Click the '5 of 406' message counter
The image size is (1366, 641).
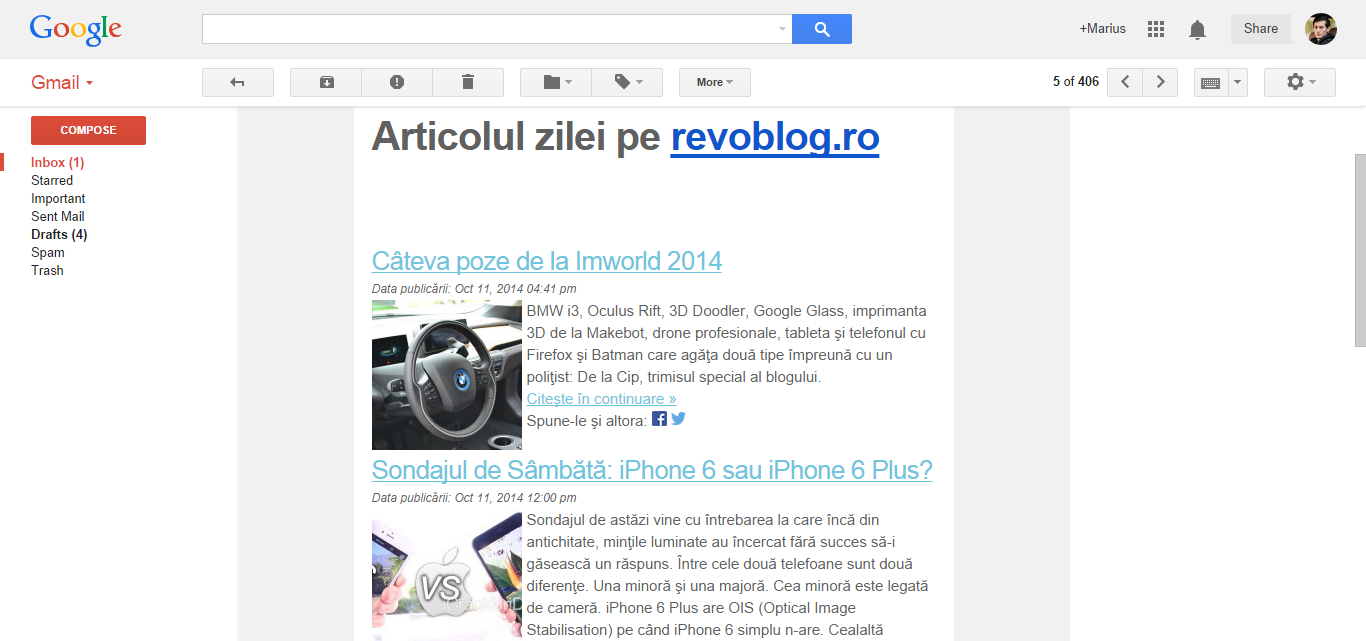(1076, 82)
